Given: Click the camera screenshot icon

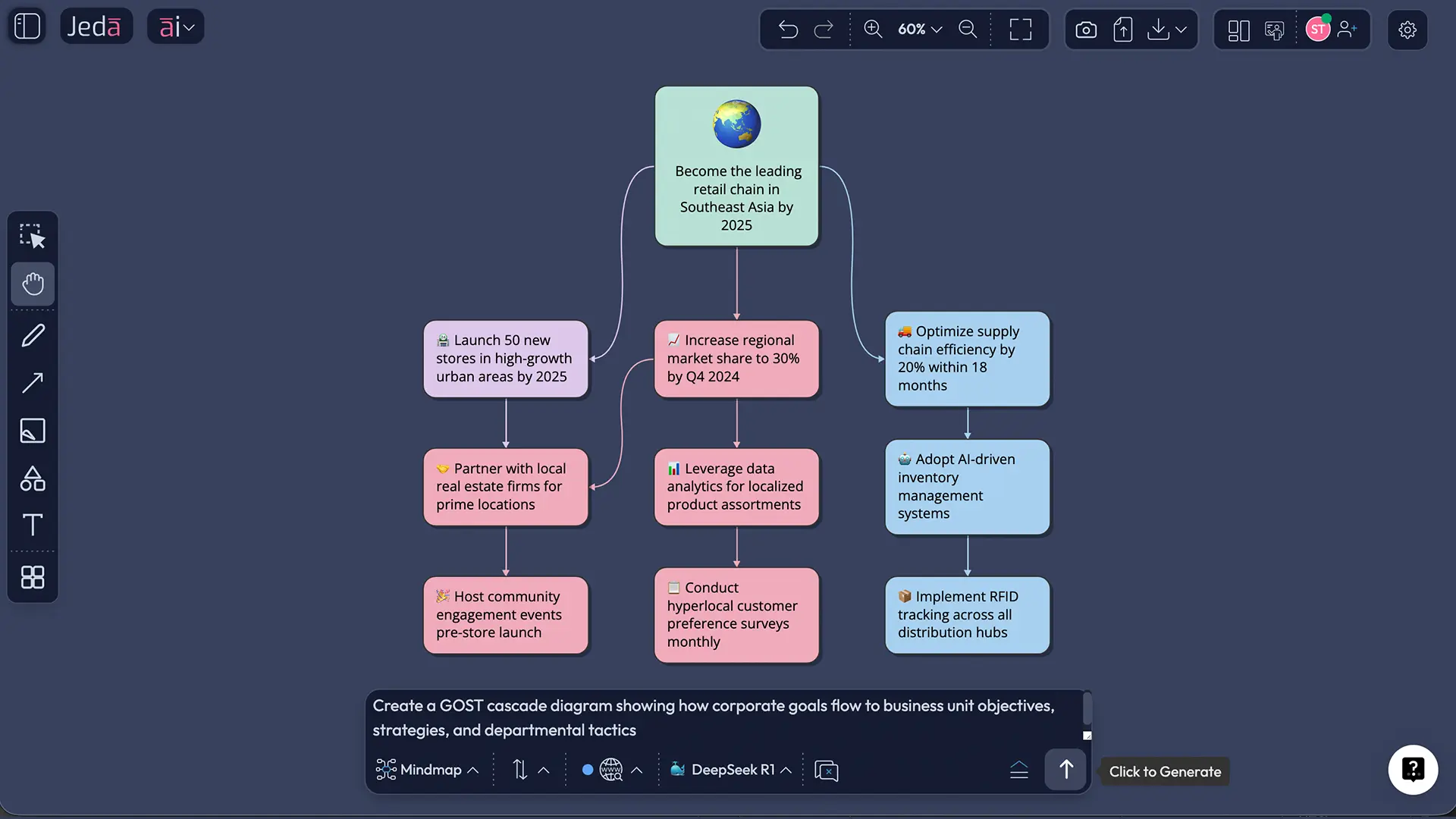Looking at the screenshot, I should (x=1086, y=30).
